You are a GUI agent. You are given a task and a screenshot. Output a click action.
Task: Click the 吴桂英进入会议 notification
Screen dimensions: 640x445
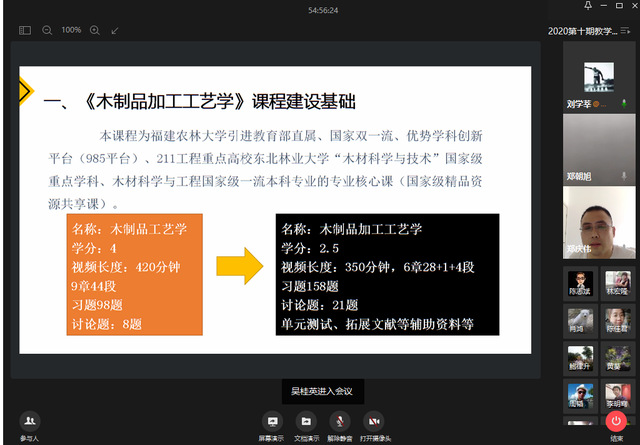point(322,391)
